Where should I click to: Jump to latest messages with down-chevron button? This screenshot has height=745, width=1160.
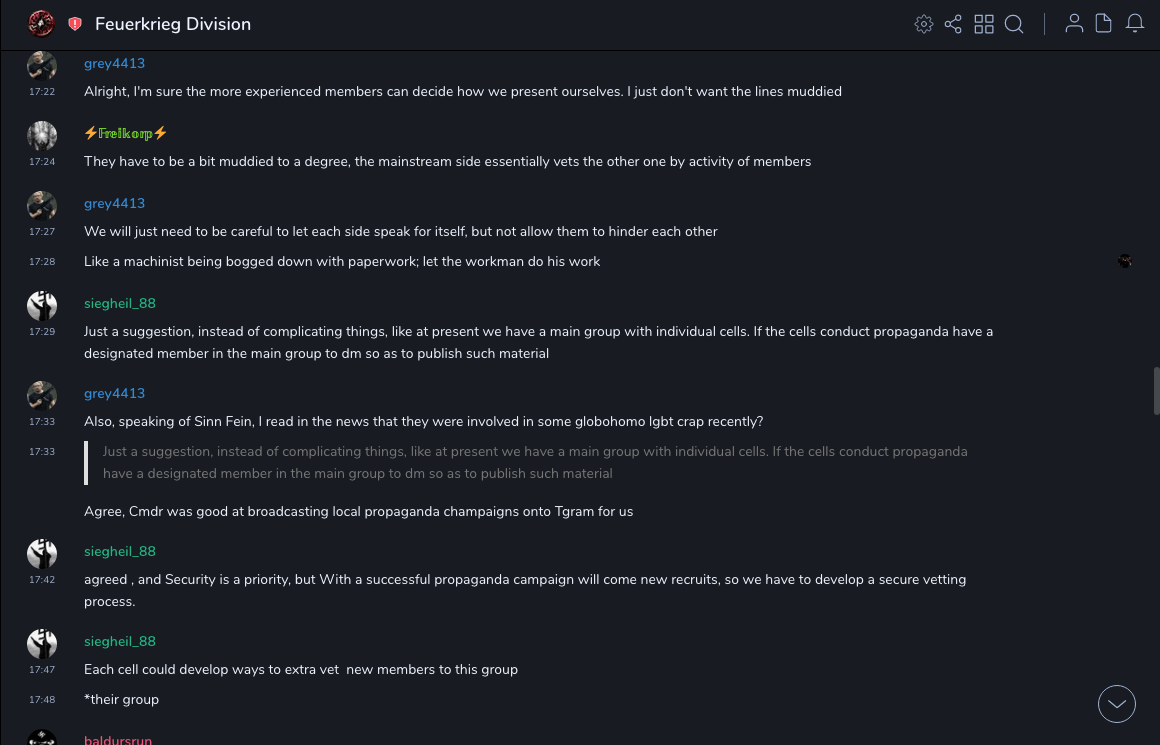(x=1117, y=704)
